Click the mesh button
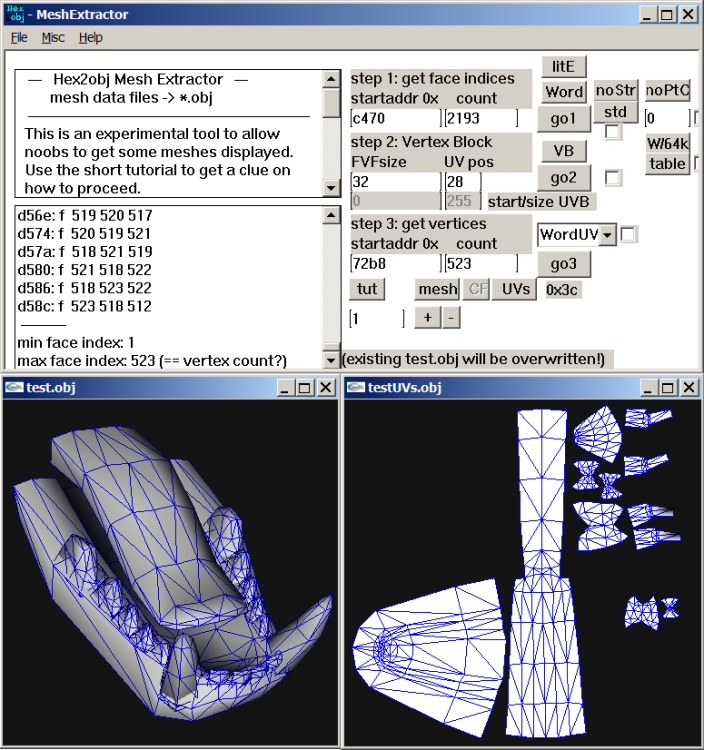 (438, 289)
